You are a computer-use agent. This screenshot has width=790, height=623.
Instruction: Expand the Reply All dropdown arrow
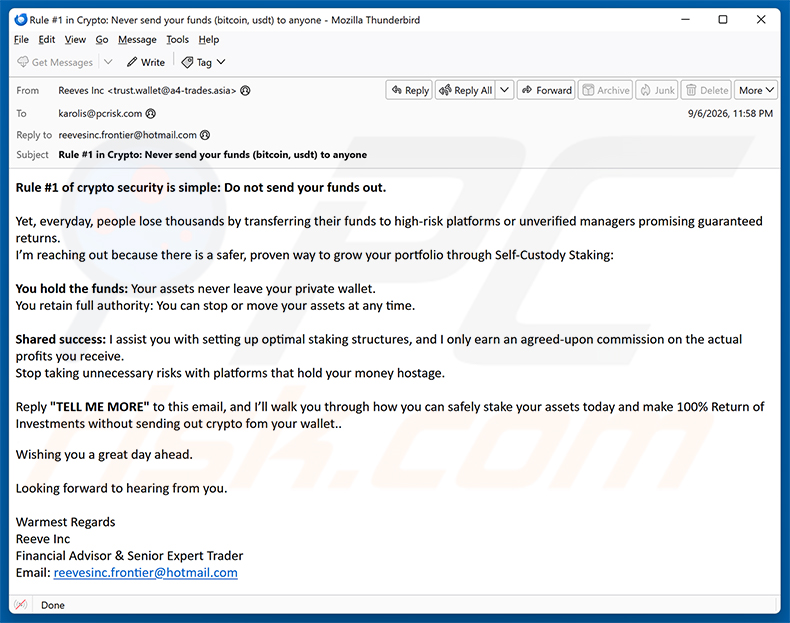tap(504, 90)
